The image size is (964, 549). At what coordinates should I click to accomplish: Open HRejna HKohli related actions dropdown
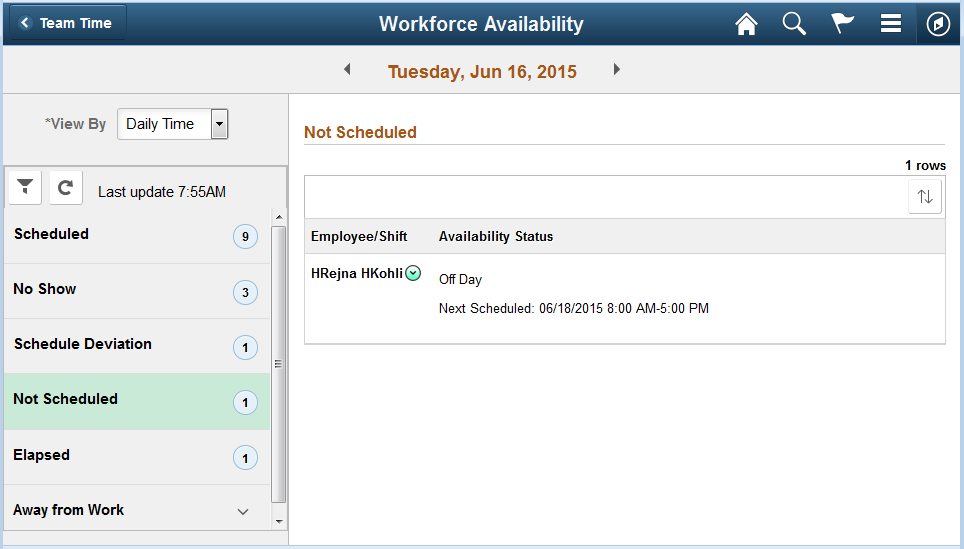413,273
